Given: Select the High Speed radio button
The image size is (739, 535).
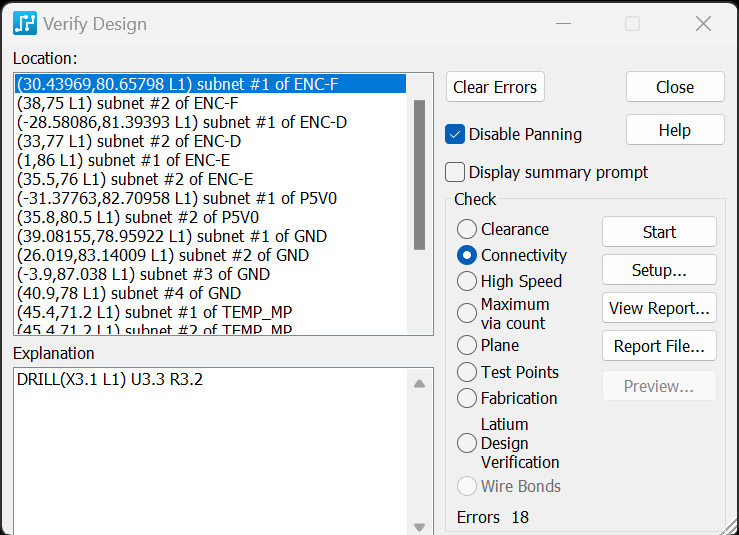Looking at the screenshot, I should coord(467,281).
